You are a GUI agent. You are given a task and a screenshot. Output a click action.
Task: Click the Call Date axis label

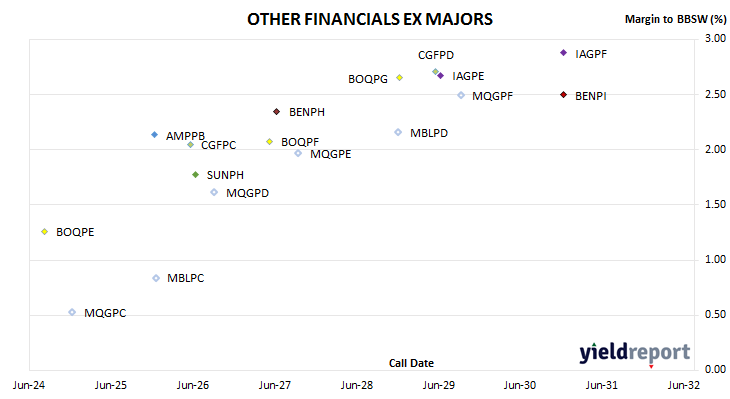(411, 363)
